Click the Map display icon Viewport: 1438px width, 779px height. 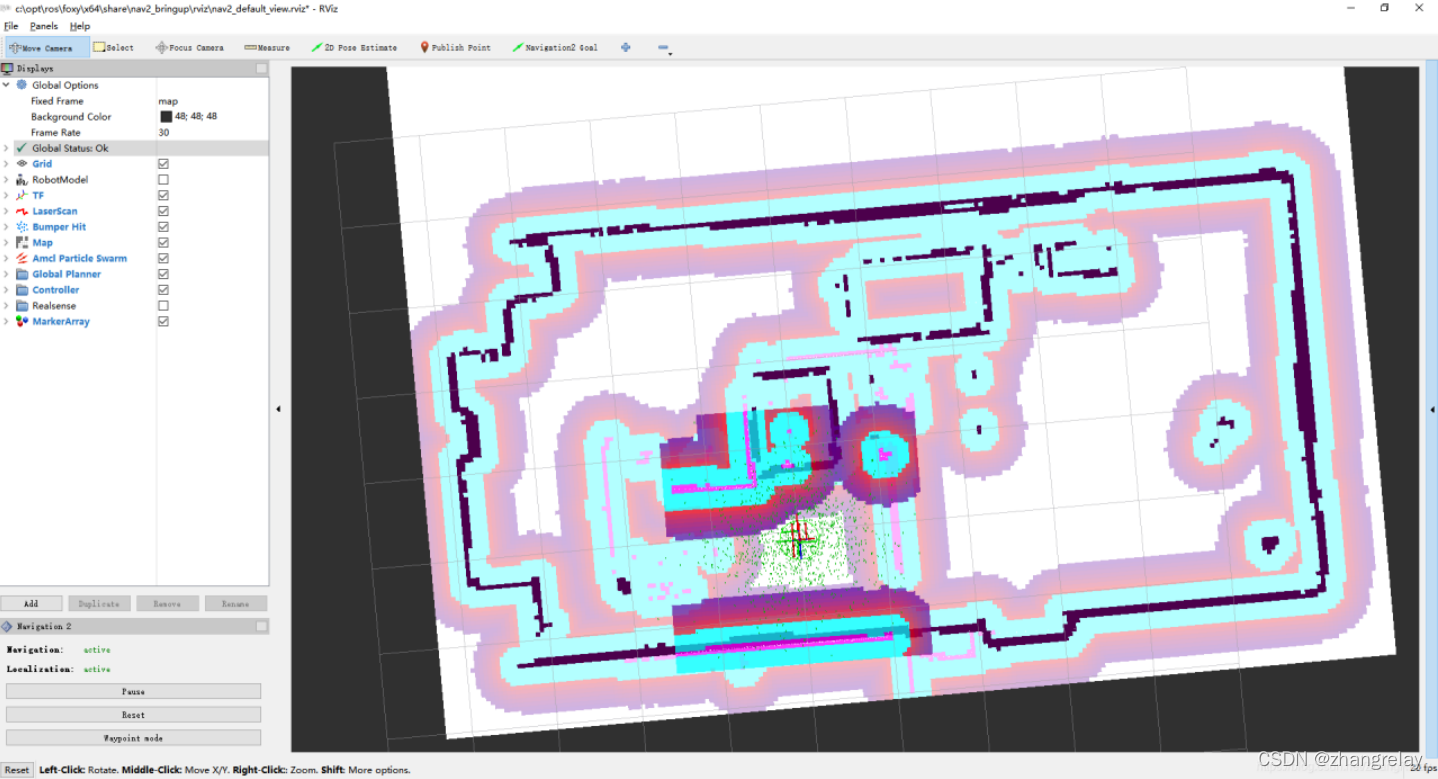pos(22,243)
